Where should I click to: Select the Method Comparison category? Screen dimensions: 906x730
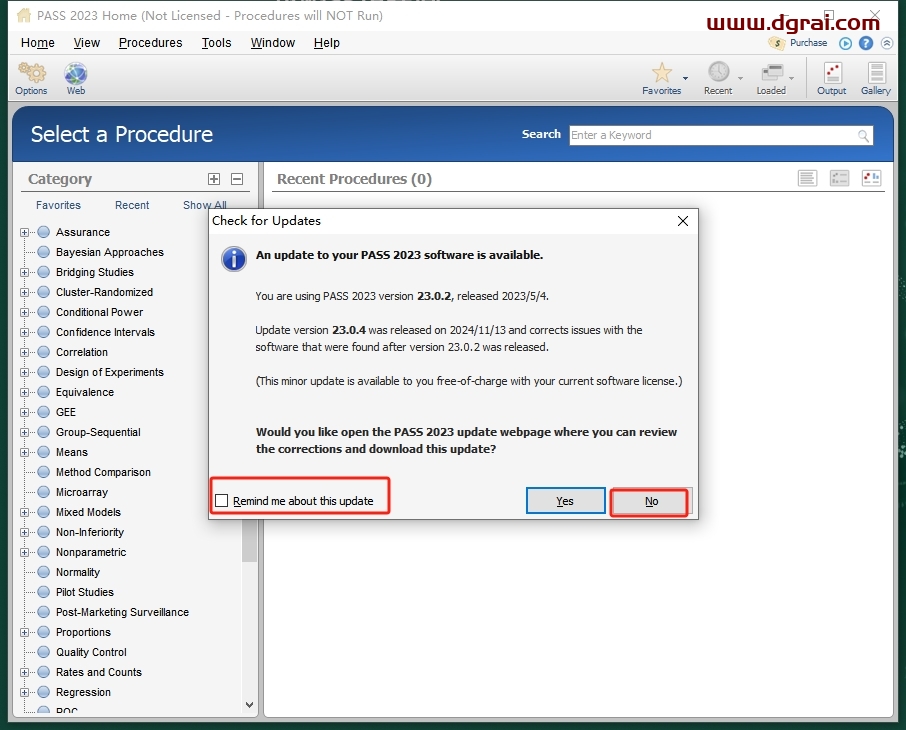(x=103, y=472)
